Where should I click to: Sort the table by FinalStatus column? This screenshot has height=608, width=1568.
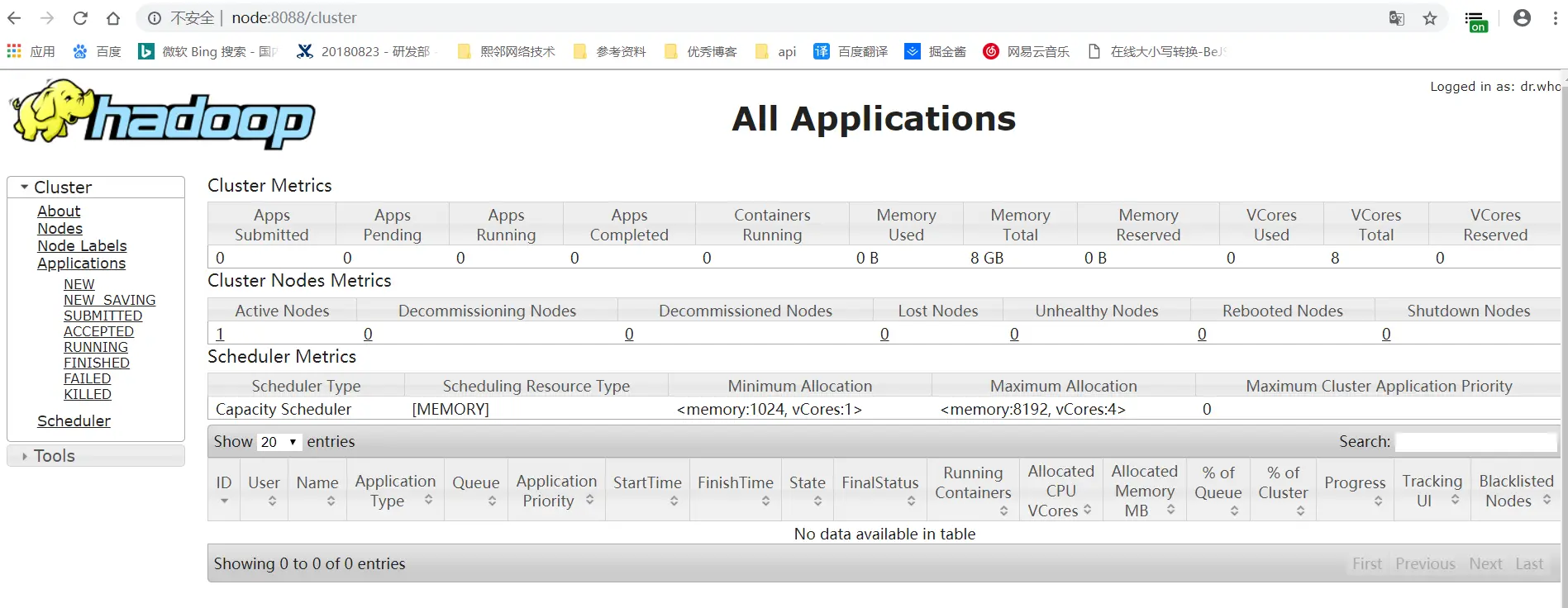coord(880,491)
